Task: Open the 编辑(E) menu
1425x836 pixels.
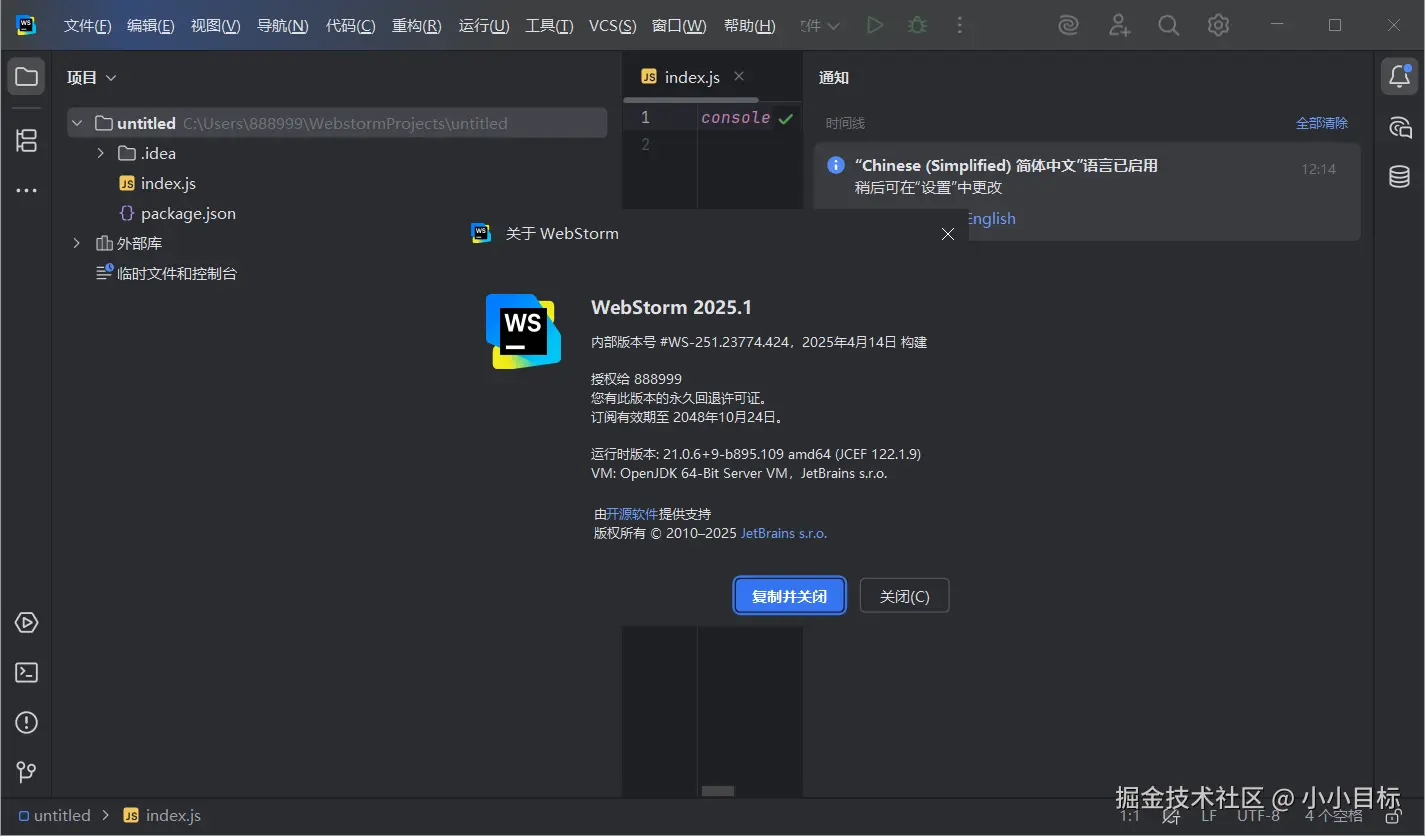Action: point(151,26)
